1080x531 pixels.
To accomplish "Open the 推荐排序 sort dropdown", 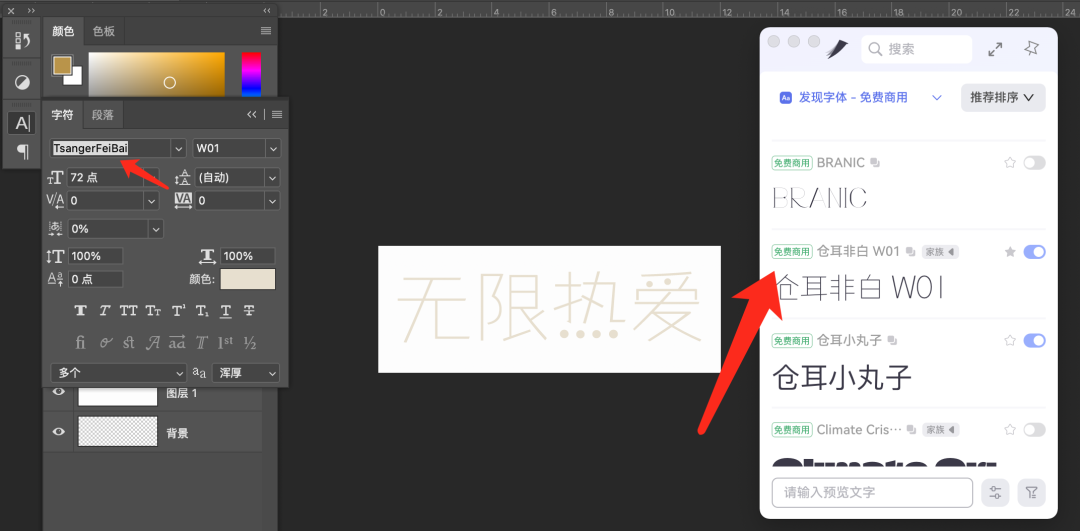I will [1003, 97].
